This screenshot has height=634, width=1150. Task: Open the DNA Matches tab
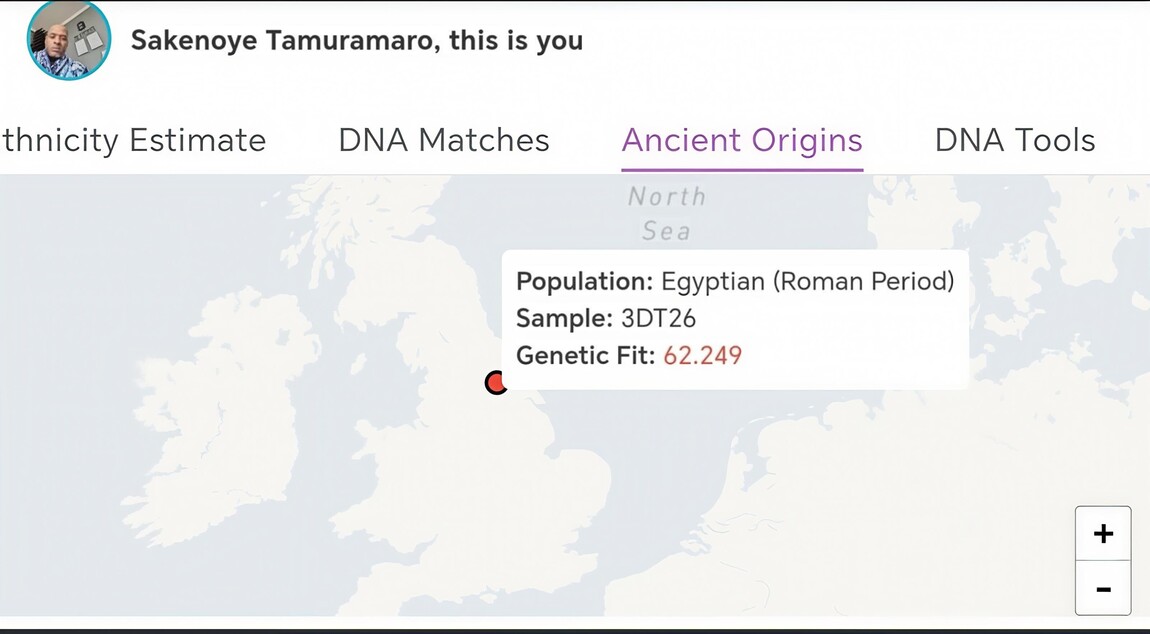[x=444, y=141]
